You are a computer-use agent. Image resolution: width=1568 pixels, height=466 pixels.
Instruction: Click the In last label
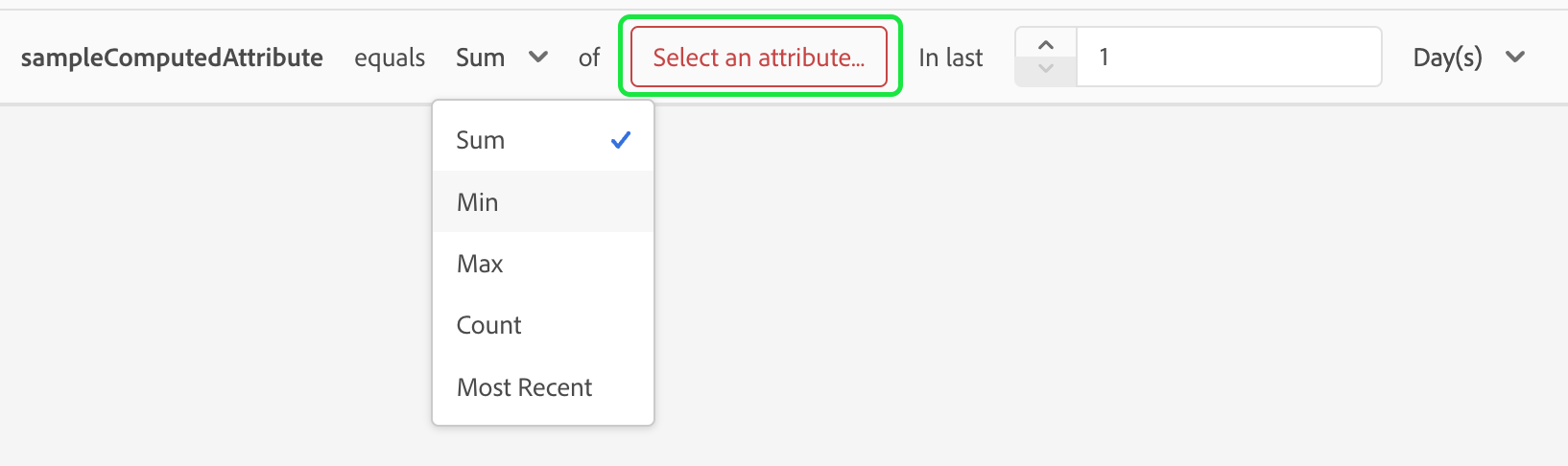[950, 58]
